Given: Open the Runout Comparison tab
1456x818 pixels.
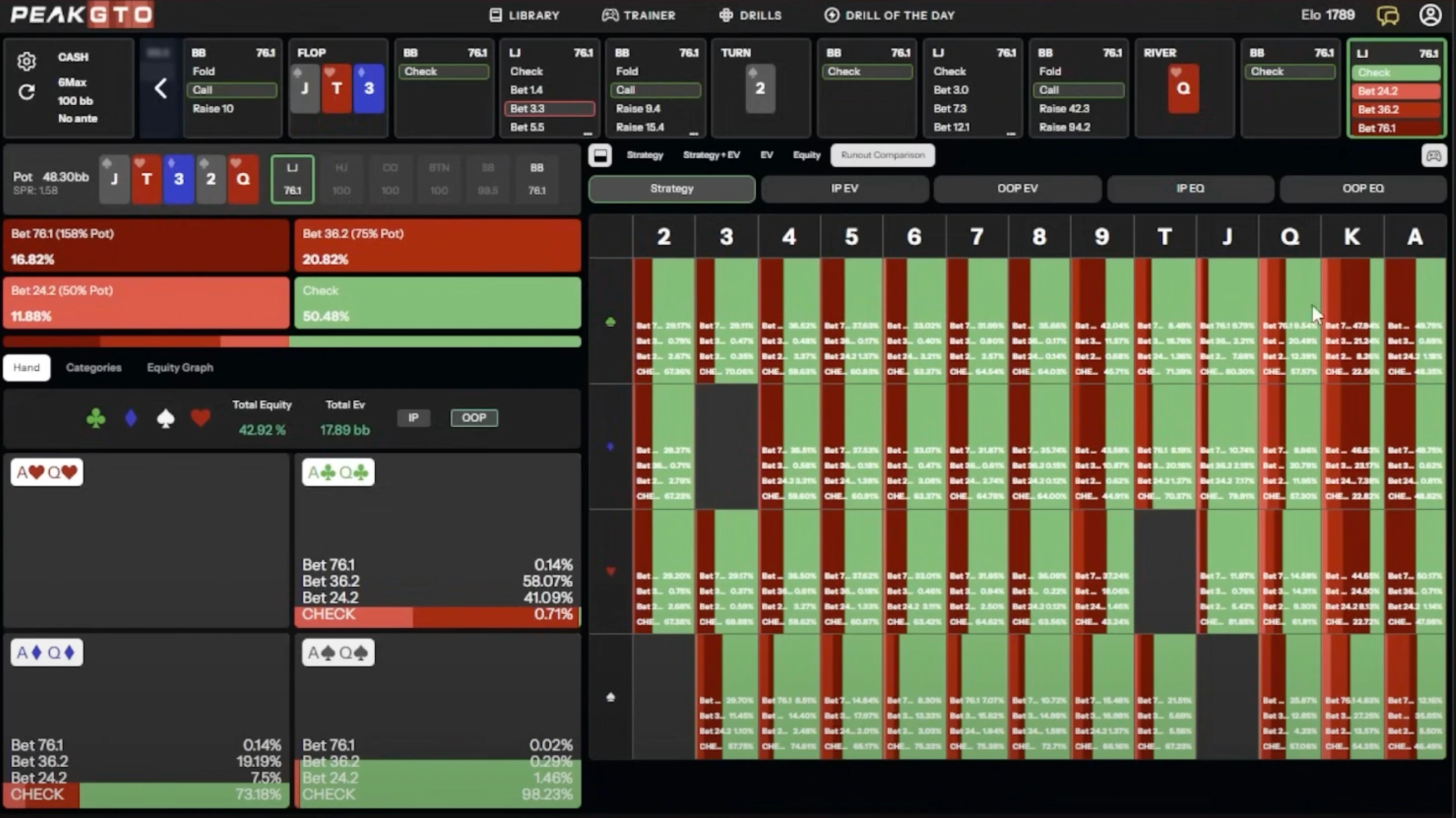Looking at the screenshot, I should pos(882,155).
